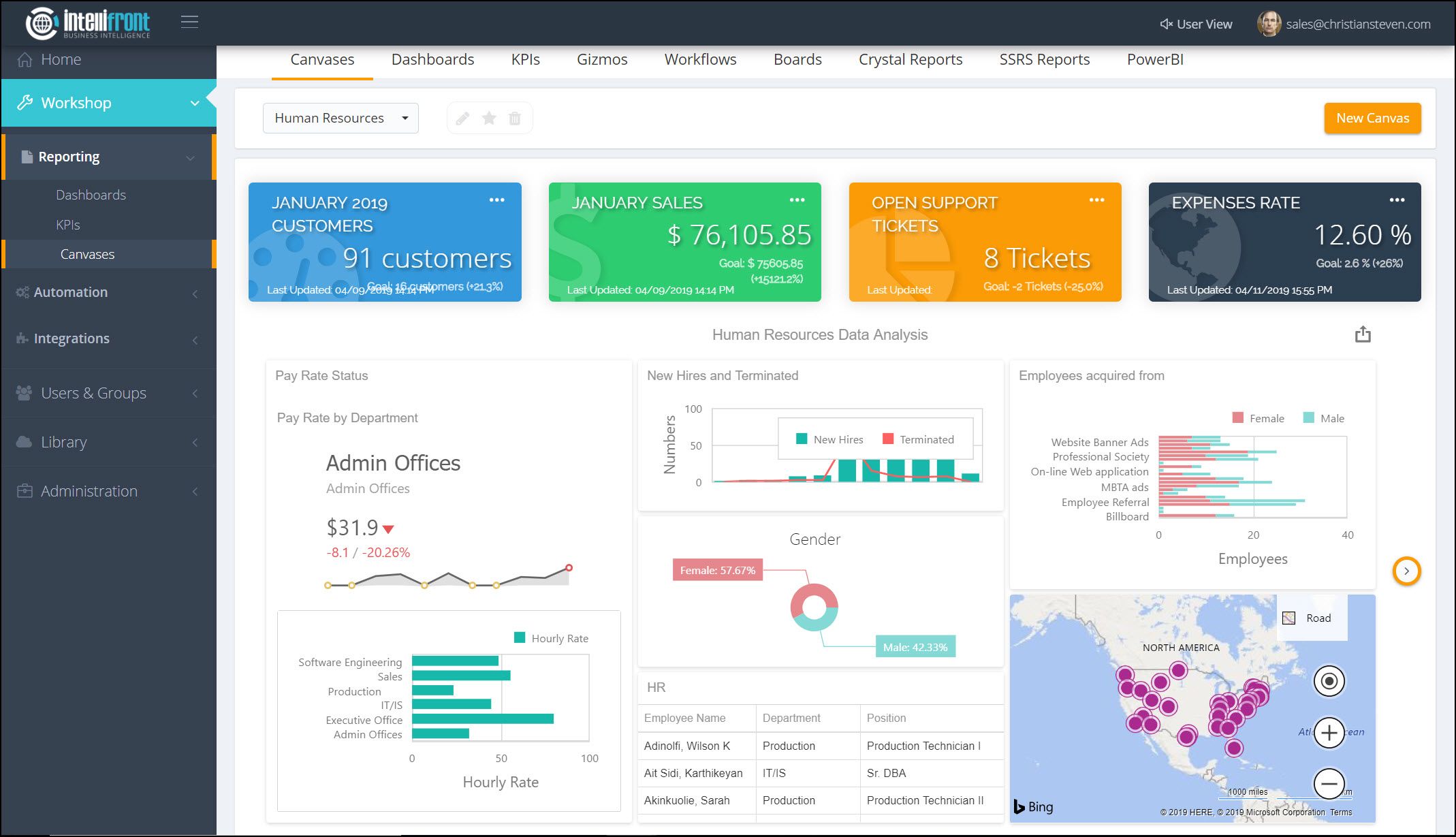Zoom in on the Bing map
The width and height of the screenshot is (1456, 837).
coord(1329,733)
